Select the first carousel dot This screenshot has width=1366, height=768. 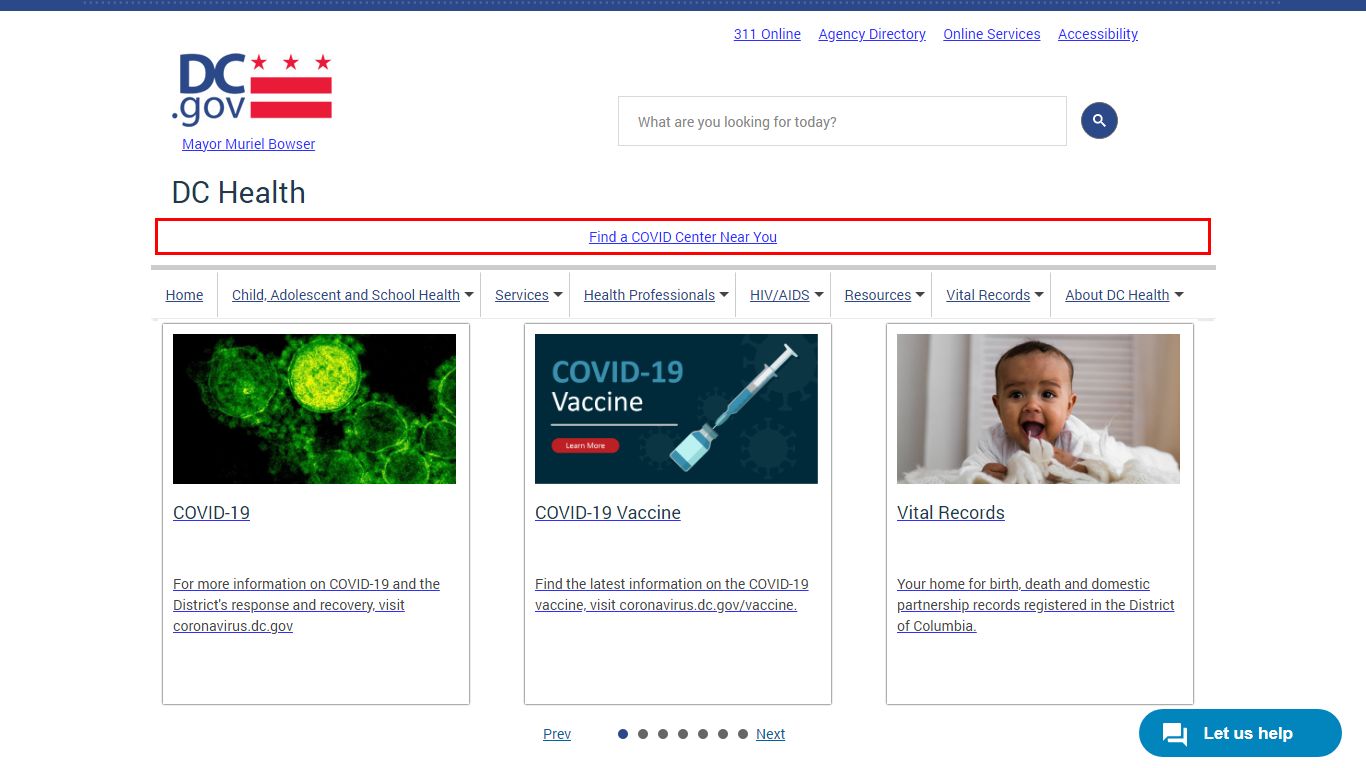tap(623, 734)
